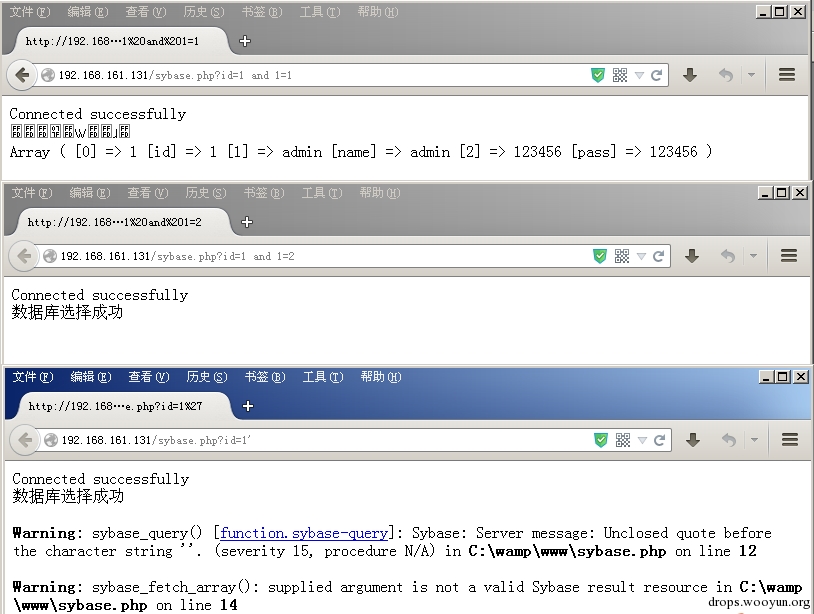Expand URL history dropdown in middle window
This screenshot has height=614, width=814.
point(642,256)
